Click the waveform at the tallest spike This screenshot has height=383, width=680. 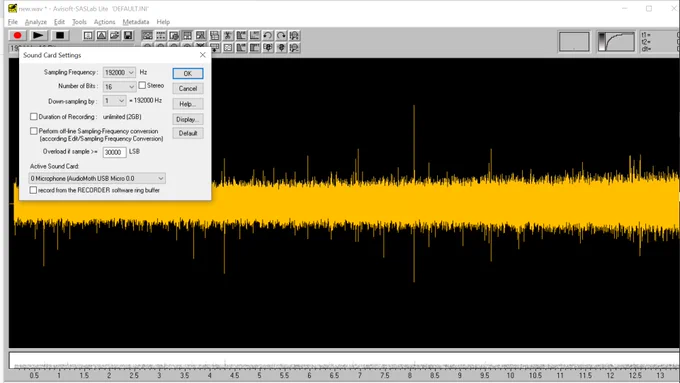coord(414,193)
